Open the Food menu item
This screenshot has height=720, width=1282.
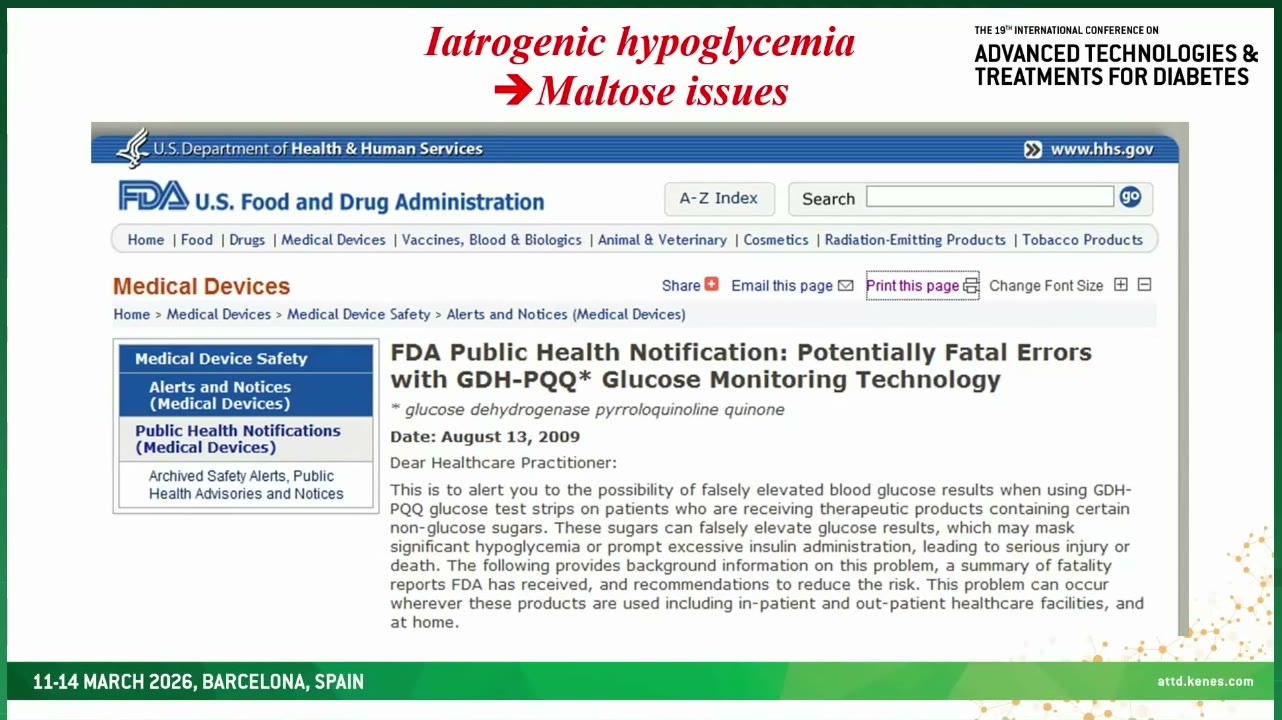point(197,240)
